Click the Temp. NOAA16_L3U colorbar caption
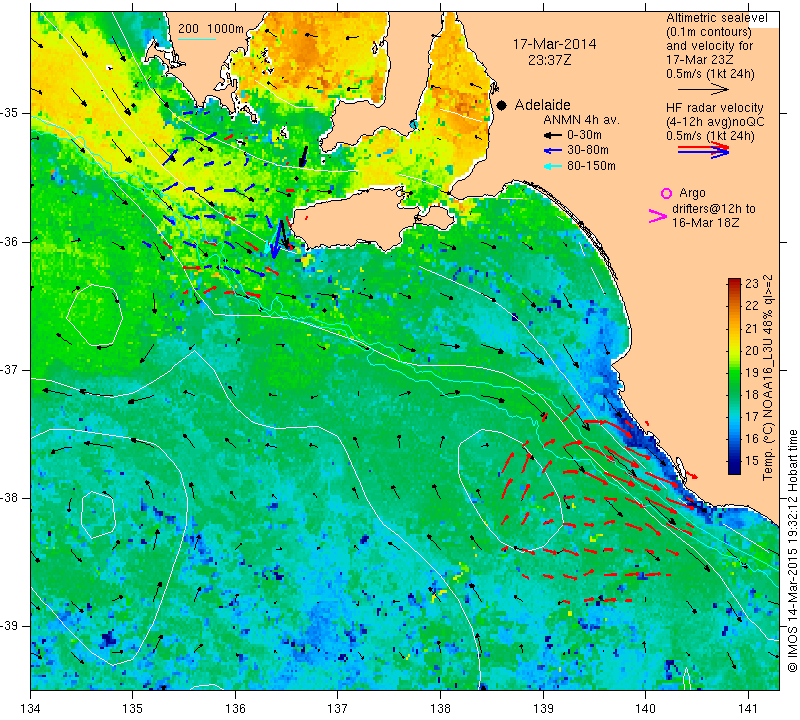Image resolution: width=800 pixels, height=720 pixels. (767, 378)
